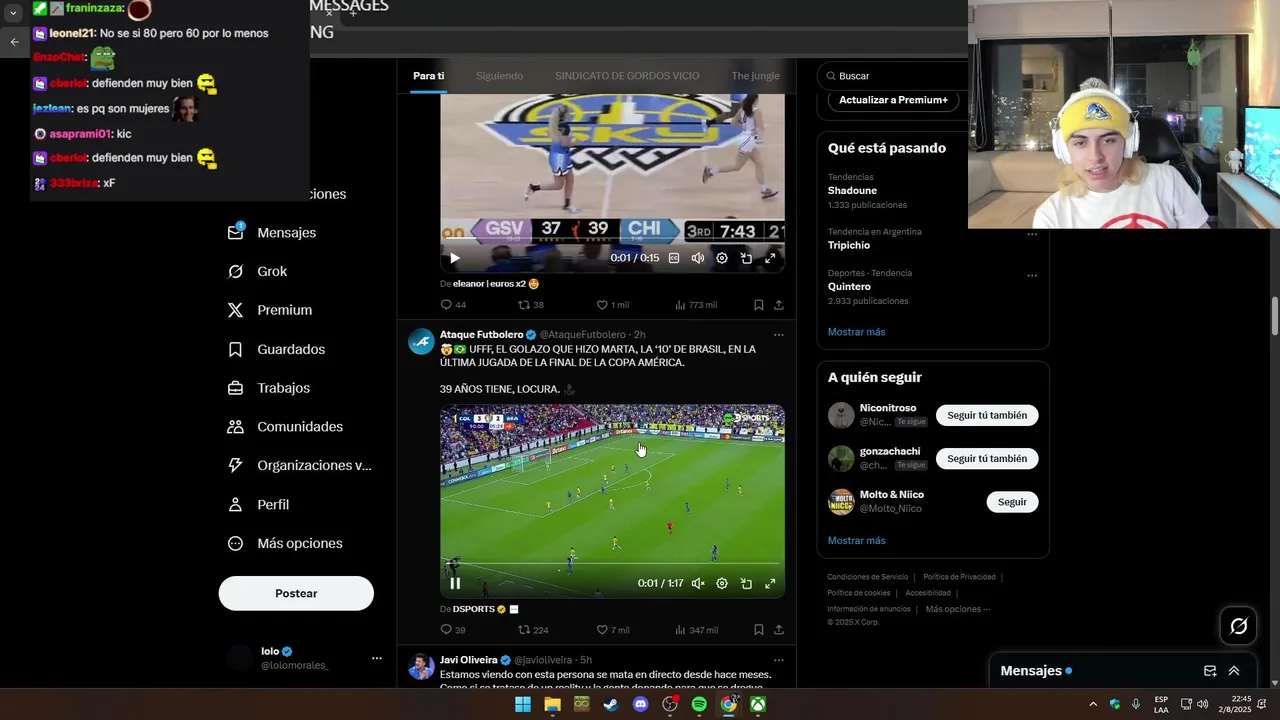Like the post with 7 mil likes
This screenshot has width=1280, height=720.
click(x=612, y=630)
